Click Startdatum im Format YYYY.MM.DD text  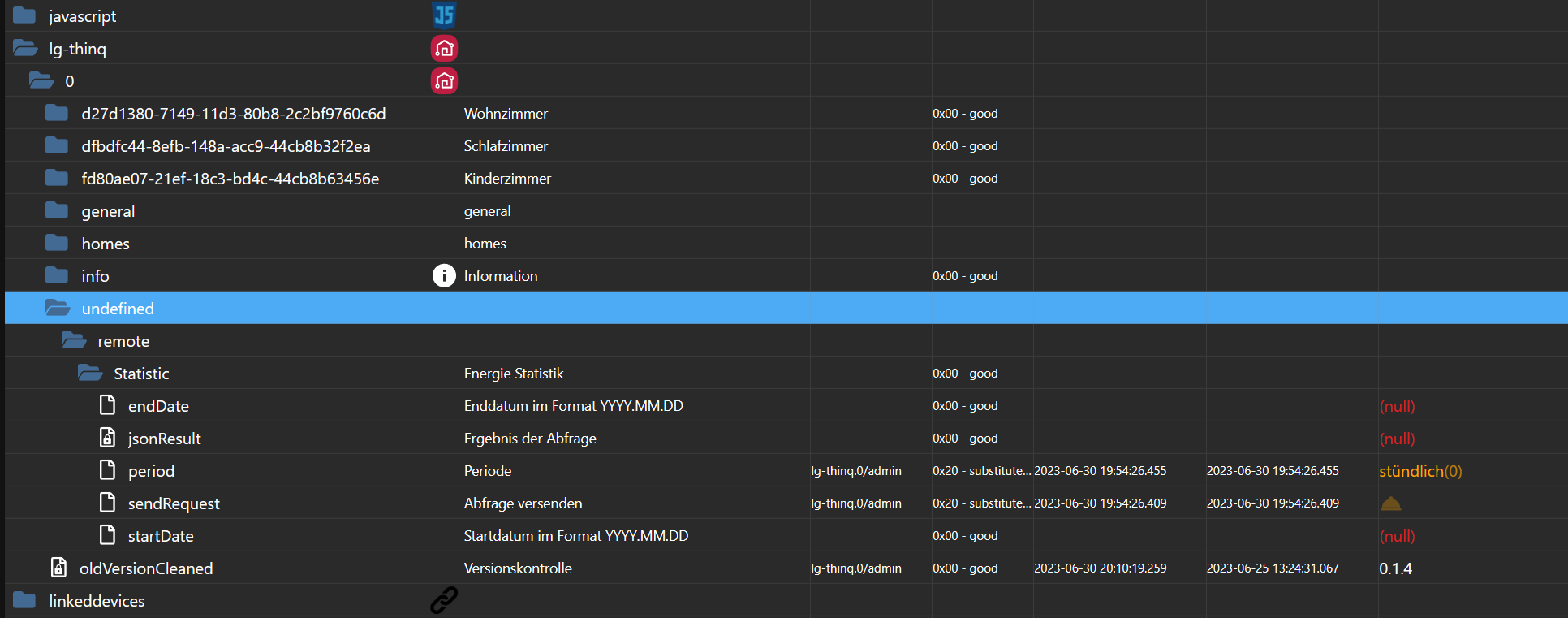click(576, 536)
